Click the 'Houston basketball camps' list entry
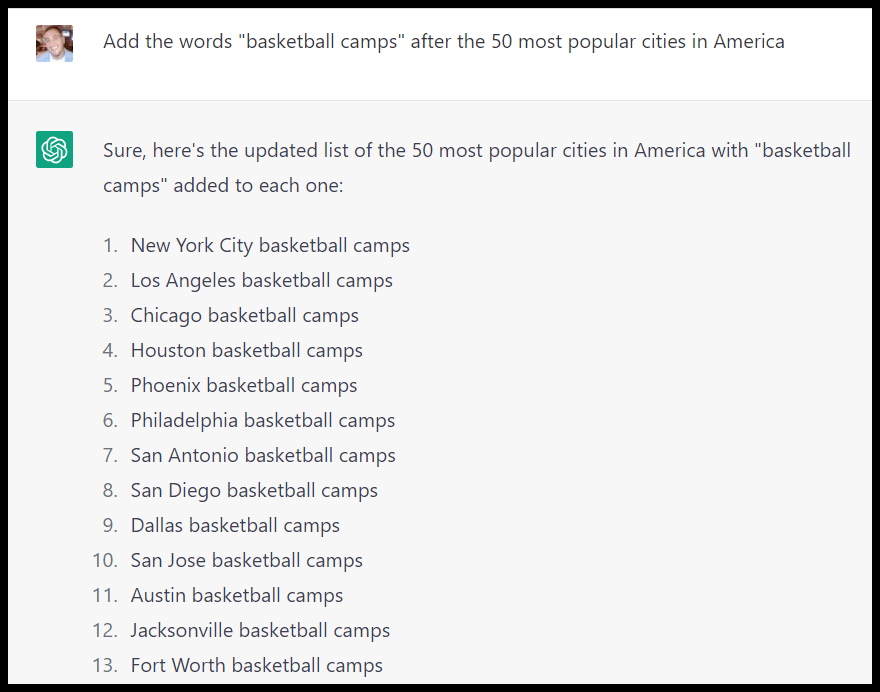 tap(246, 350)
